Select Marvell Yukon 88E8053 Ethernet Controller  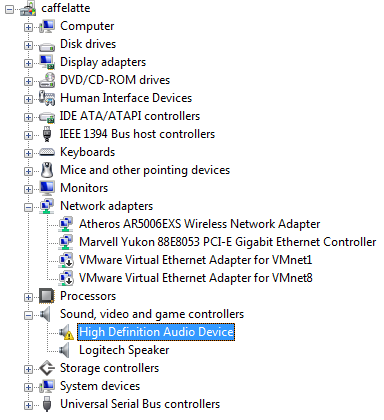coord(228,242)
